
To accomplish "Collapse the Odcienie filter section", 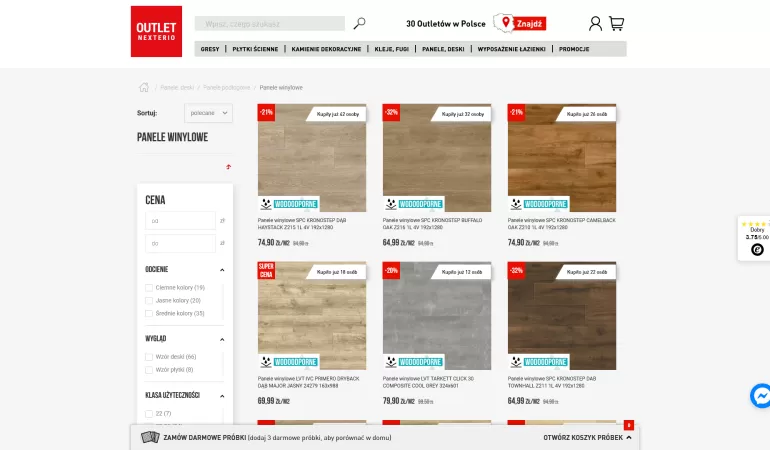I will pos(222,270).
